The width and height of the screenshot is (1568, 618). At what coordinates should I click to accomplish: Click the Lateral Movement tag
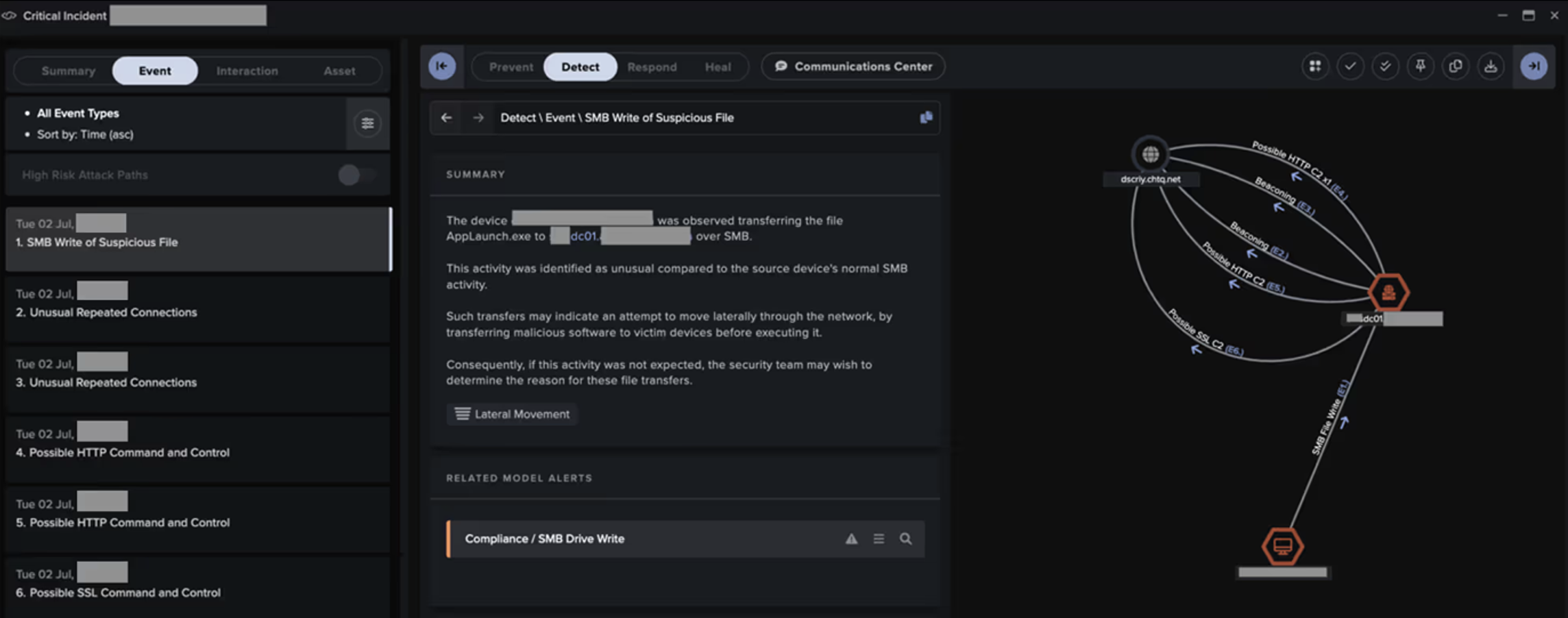click(512, 414)
